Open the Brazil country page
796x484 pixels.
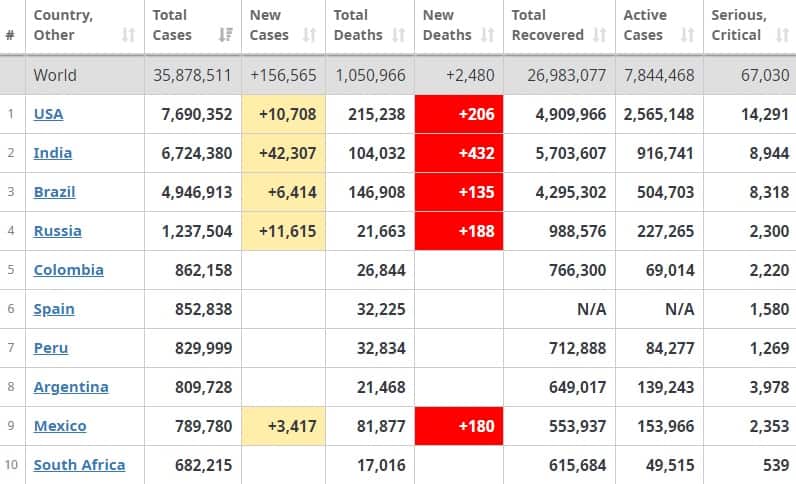tap(54, 192)
